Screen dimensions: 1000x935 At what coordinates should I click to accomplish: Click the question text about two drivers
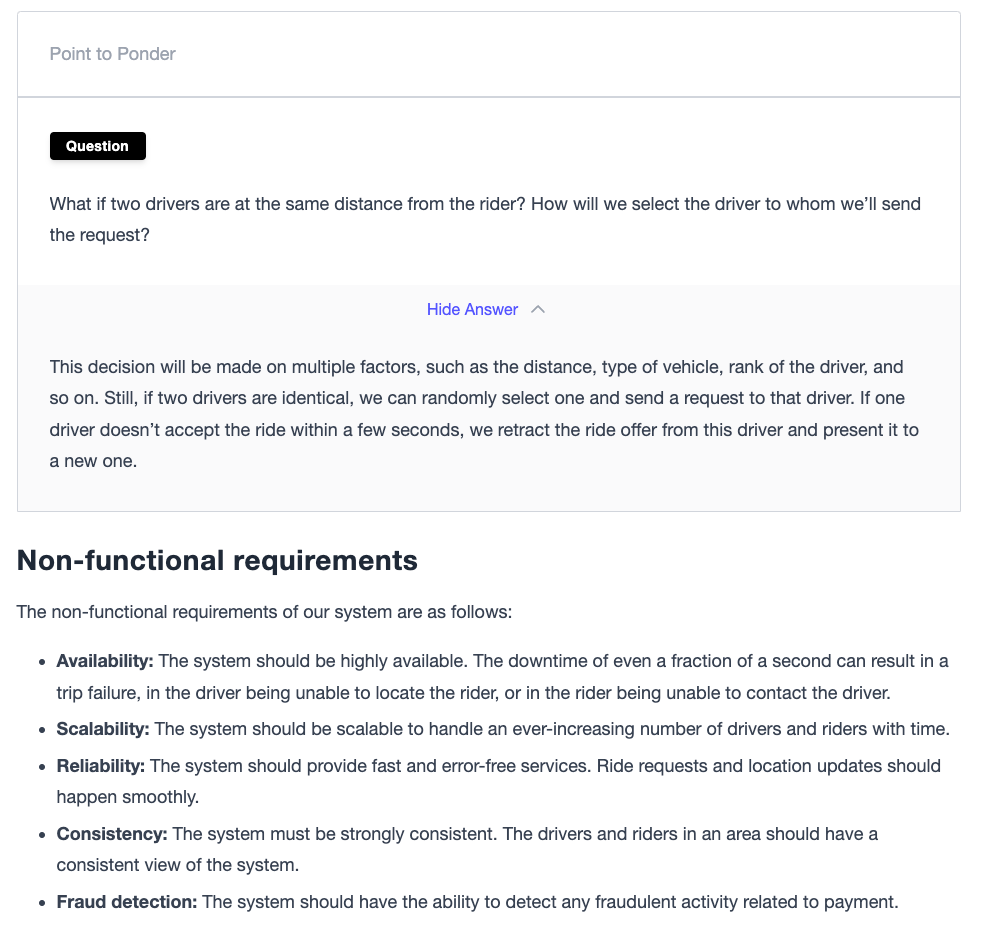485,219
